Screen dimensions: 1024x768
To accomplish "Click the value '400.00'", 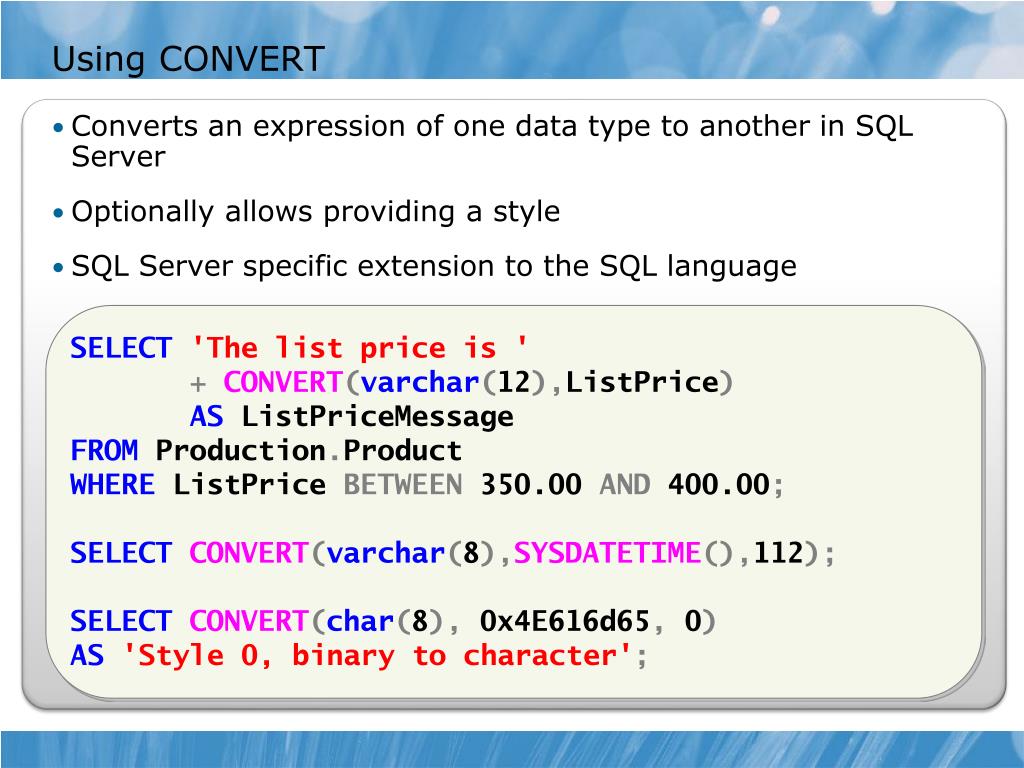I will tap(718, 485).
